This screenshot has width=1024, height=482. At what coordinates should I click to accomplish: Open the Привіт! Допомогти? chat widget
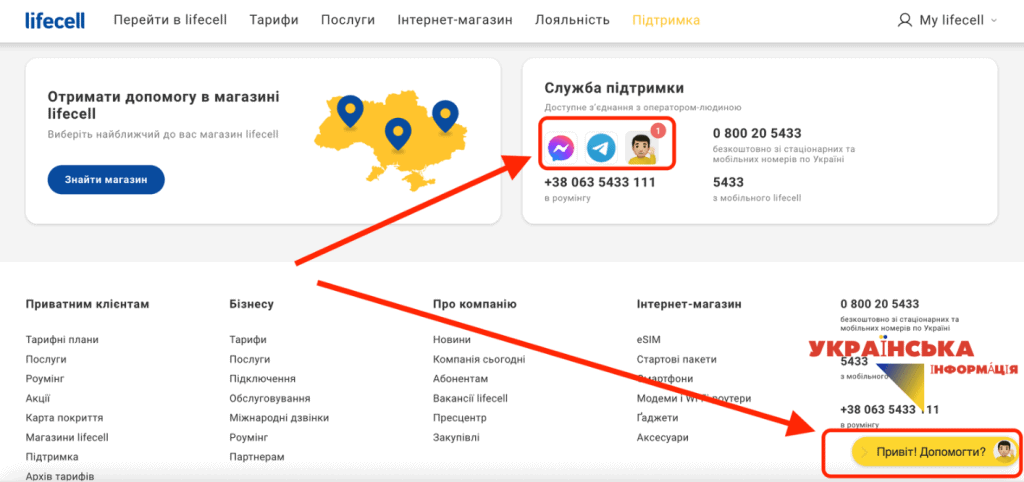tap(935, 452)
